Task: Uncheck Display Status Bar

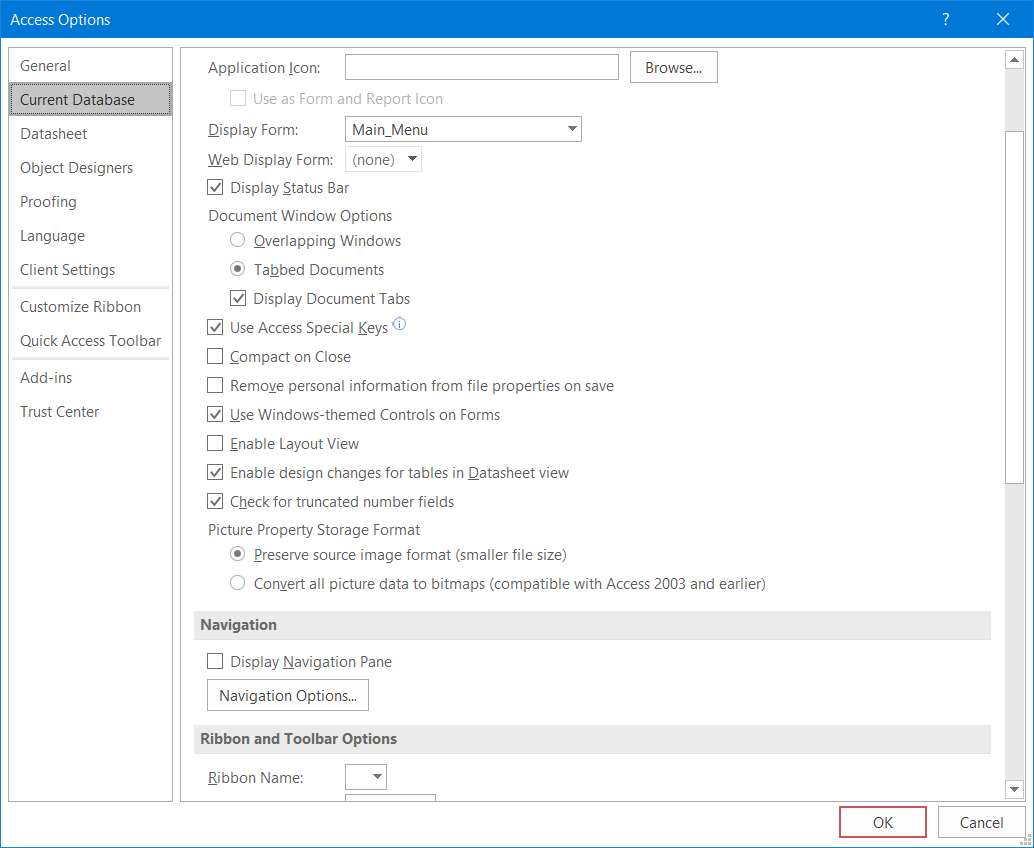Action: tap(215, 188)
